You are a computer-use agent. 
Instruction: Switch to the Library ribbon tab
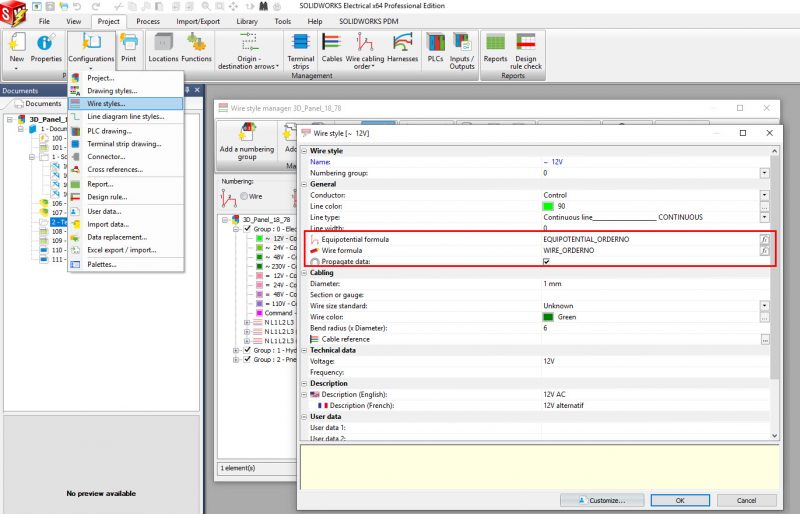[x=247, y=21]
